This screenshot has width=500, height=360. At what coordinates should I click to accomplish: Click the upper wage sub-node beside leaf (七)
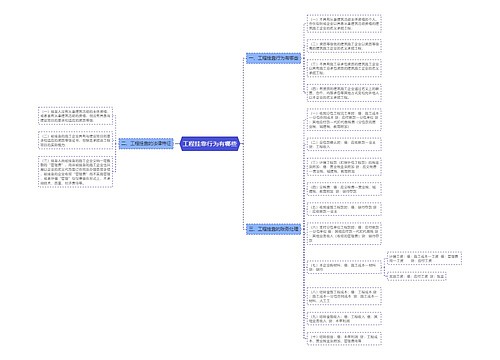pyautogui.click(x=425, y=258)
